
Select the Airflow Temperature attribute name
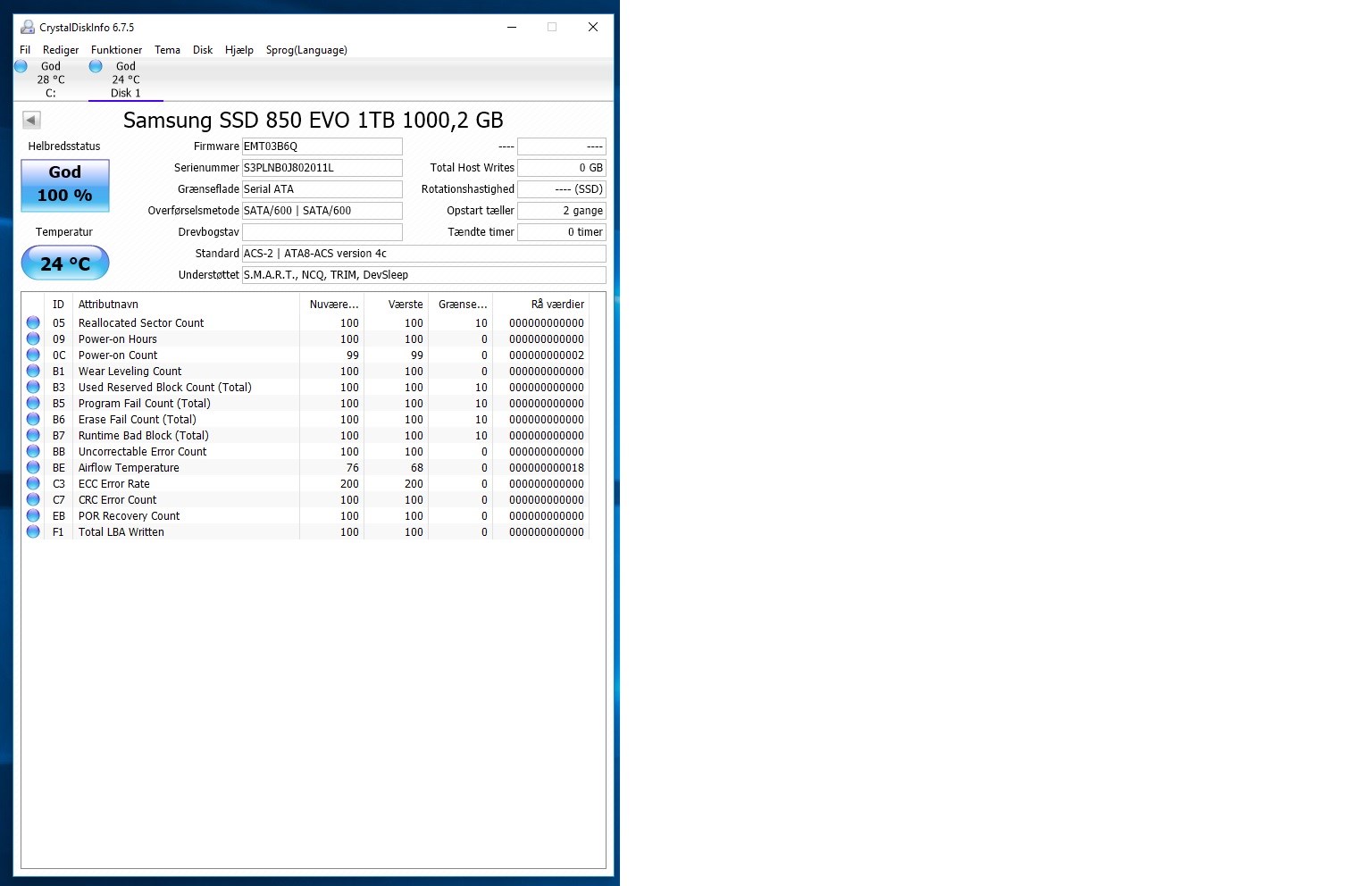(129, 468)
